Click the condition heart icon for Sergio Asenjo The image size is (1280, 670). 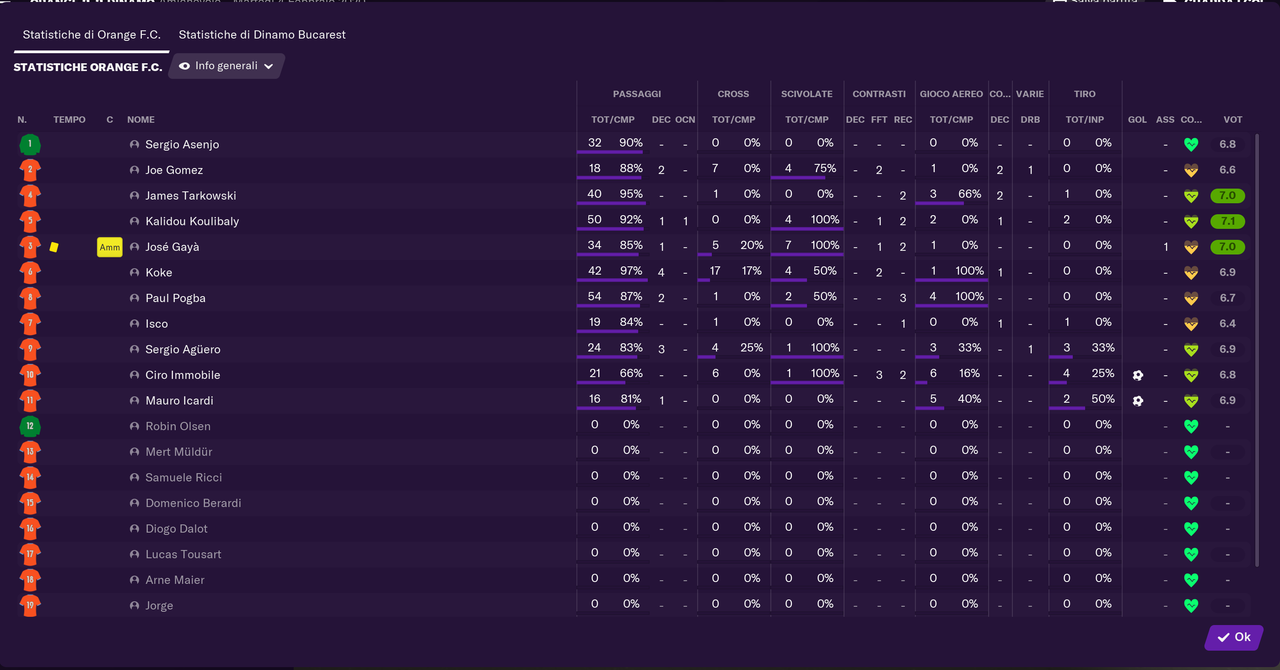pos(1190,144)
